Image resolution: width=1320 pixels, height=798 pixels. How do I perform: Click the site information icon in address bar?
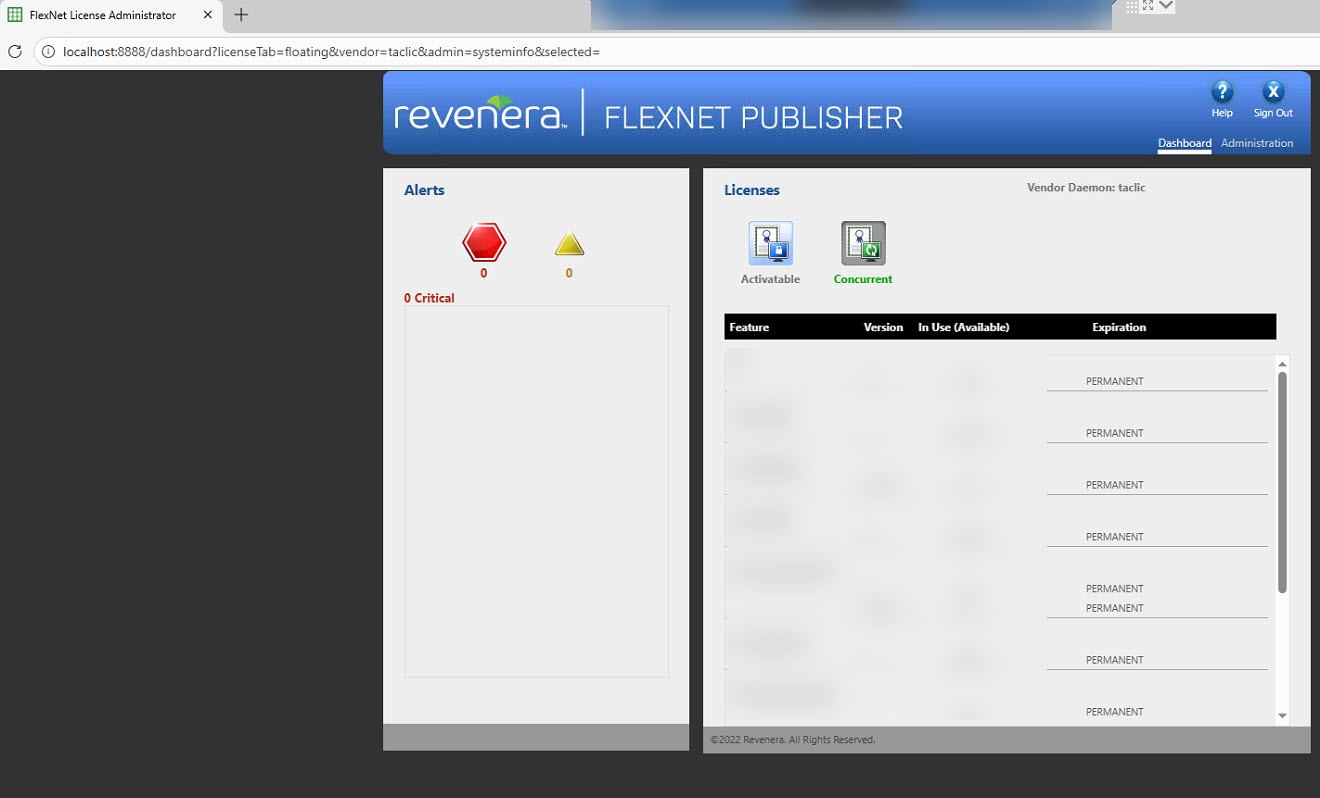click(47, 51)
